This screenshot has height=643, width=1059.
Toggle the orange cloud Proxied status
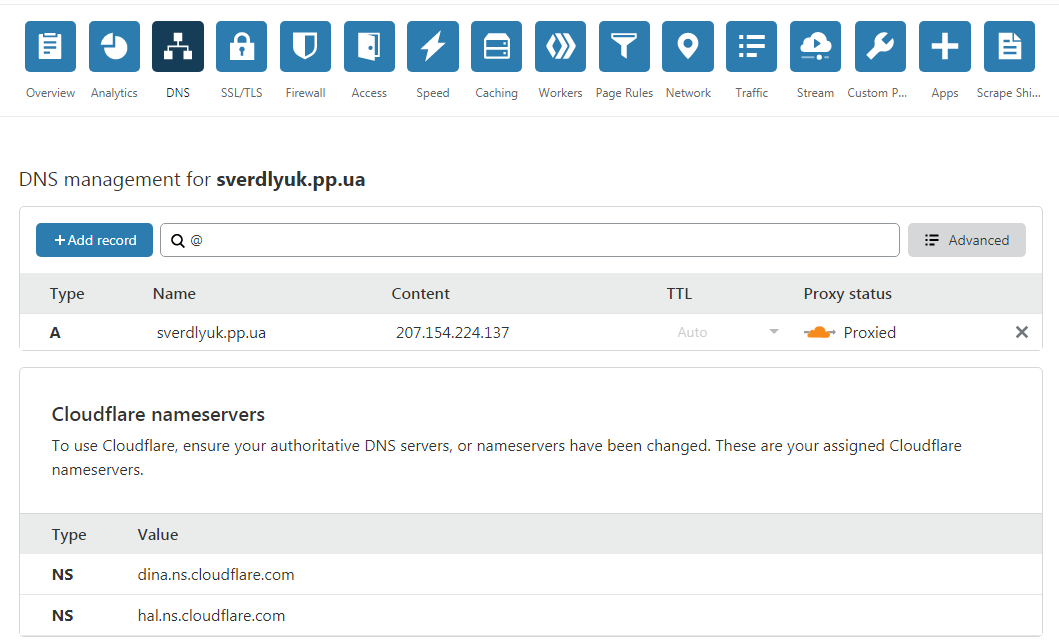click(x=819, y=332)
